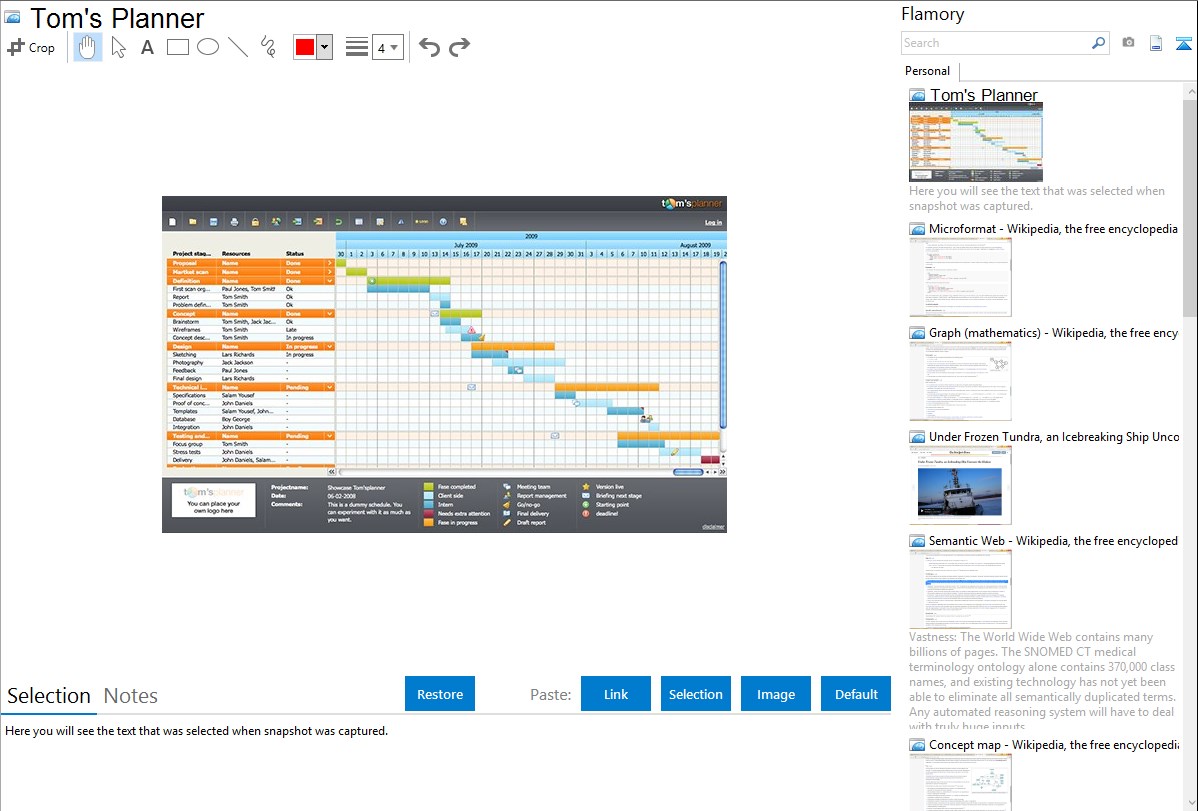Click the selected text description in Selection pane

196,731
